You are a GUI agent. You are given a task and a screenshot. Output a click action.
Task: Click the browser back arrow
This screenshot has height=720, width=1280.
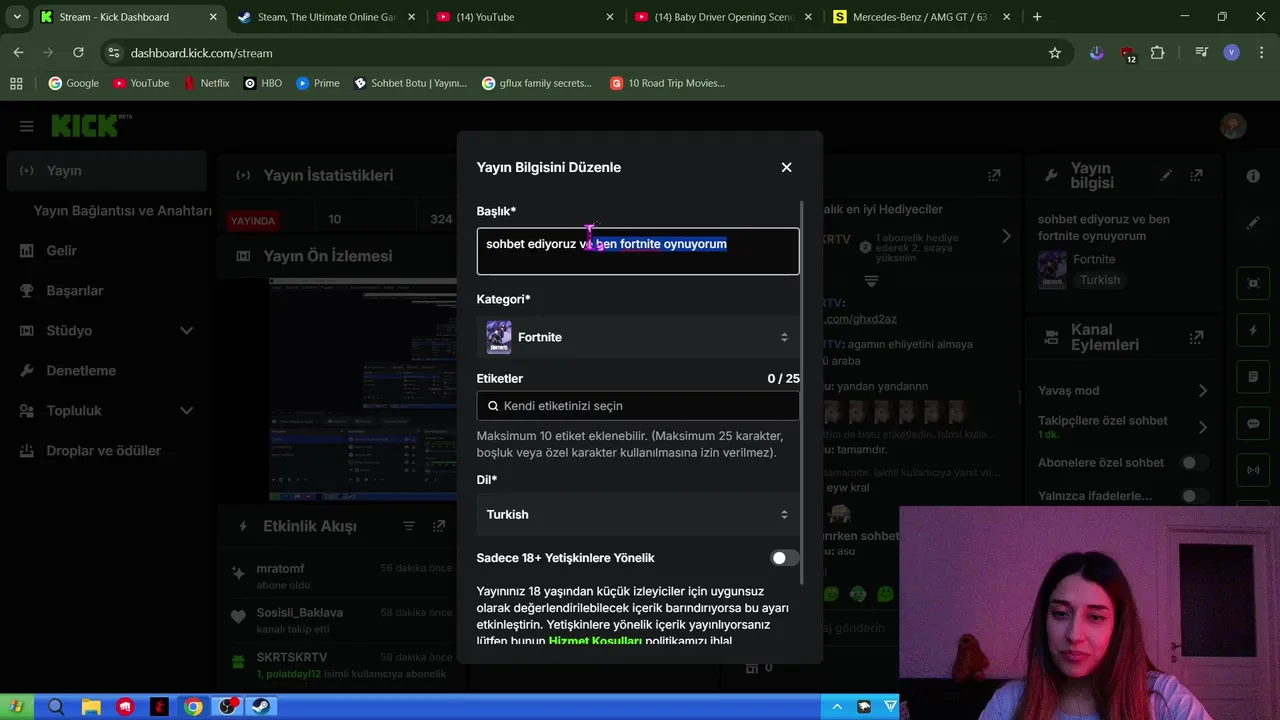coord(18,53)
